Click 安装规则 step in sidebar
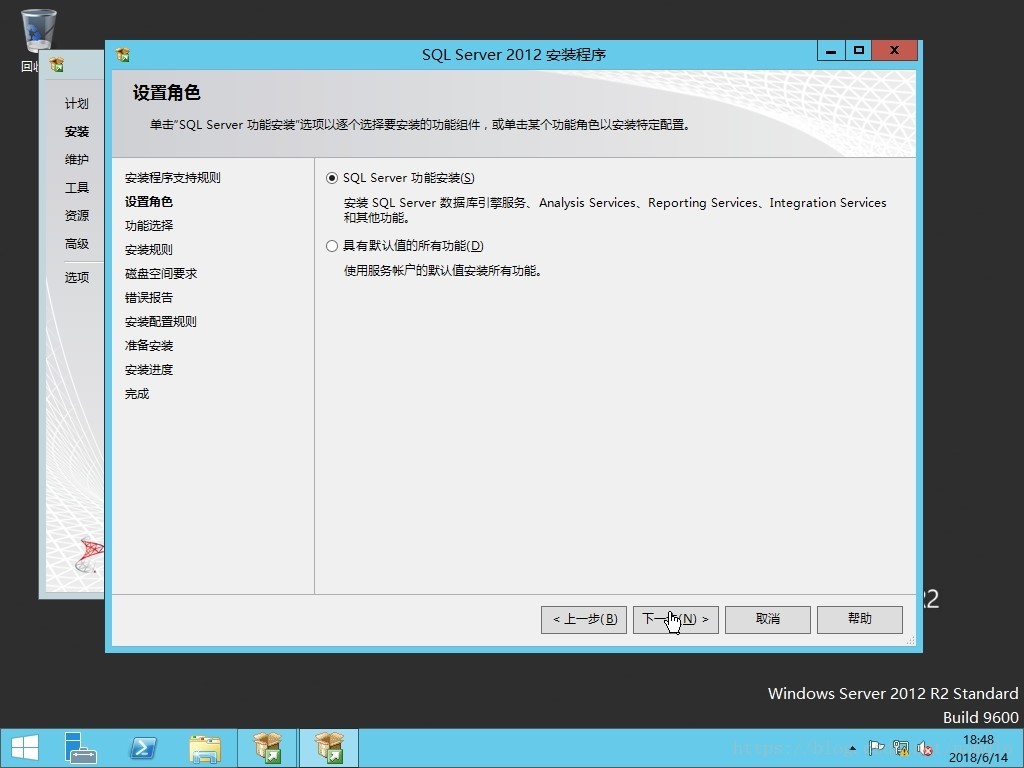 [x=149, y=249]
